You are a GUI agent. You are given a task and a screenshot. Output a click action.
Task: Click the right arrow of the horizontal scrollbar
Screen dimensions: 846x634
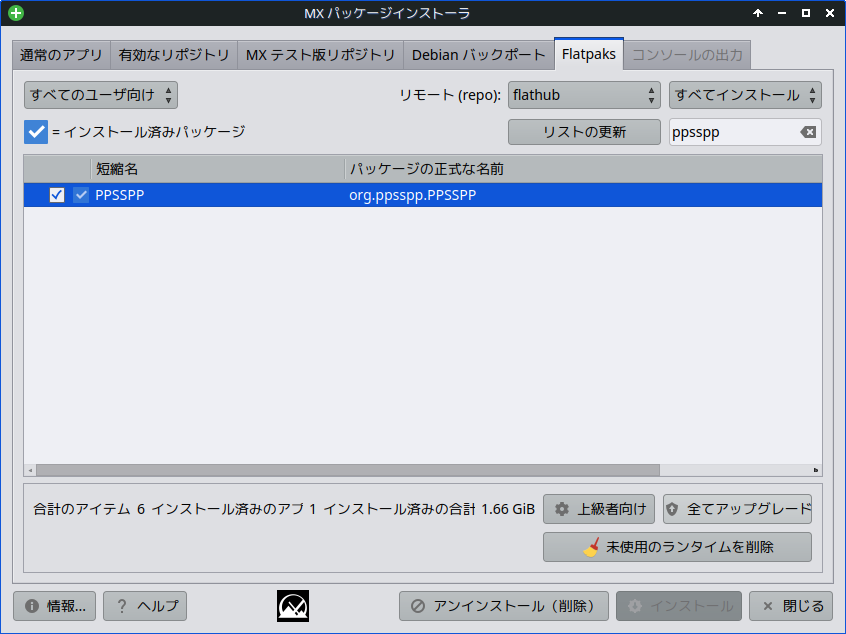(x=816, y=470)
